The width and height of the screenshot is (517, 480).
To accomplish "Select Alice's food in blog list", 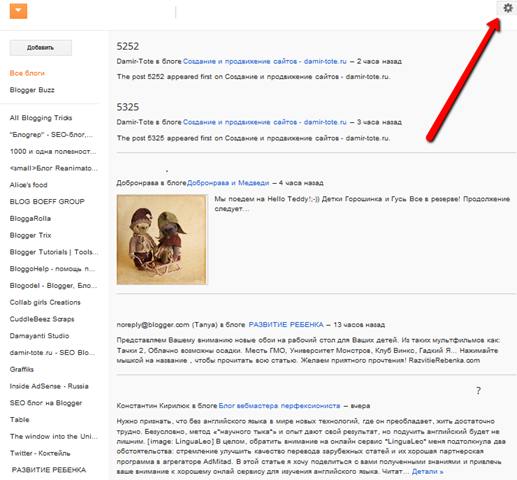I will (29, 185).
